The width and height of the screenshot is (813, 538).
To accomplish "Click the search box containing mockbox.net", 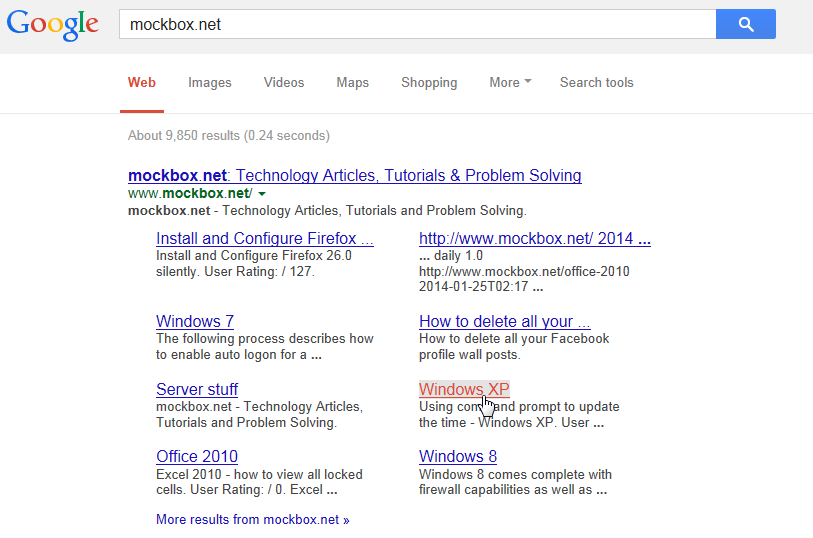I will [417, 24].
